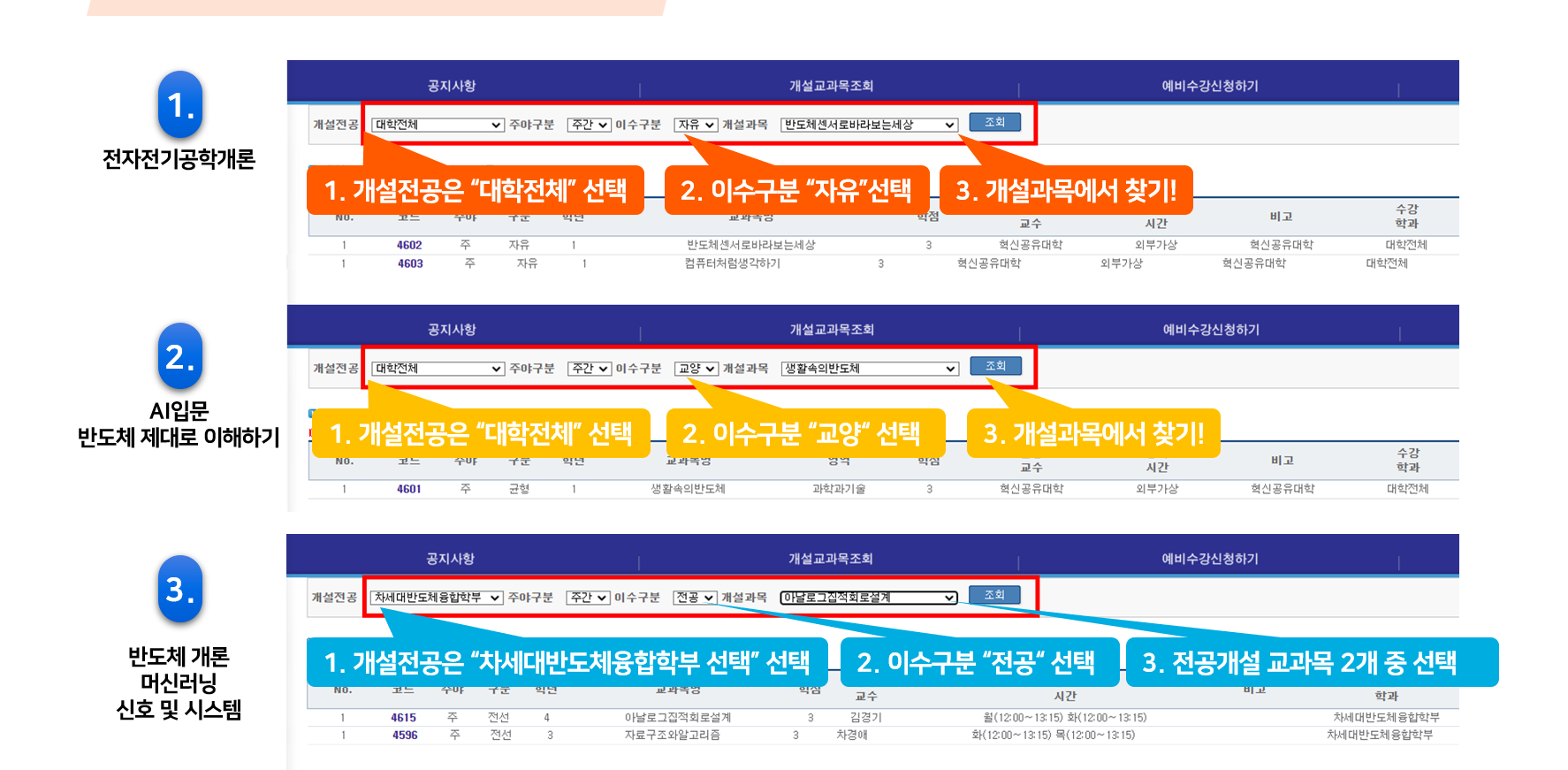Open course code 4602 link
Image resolution: width=1568 pixels, height=770 pixels.
(x=409, y=245)
